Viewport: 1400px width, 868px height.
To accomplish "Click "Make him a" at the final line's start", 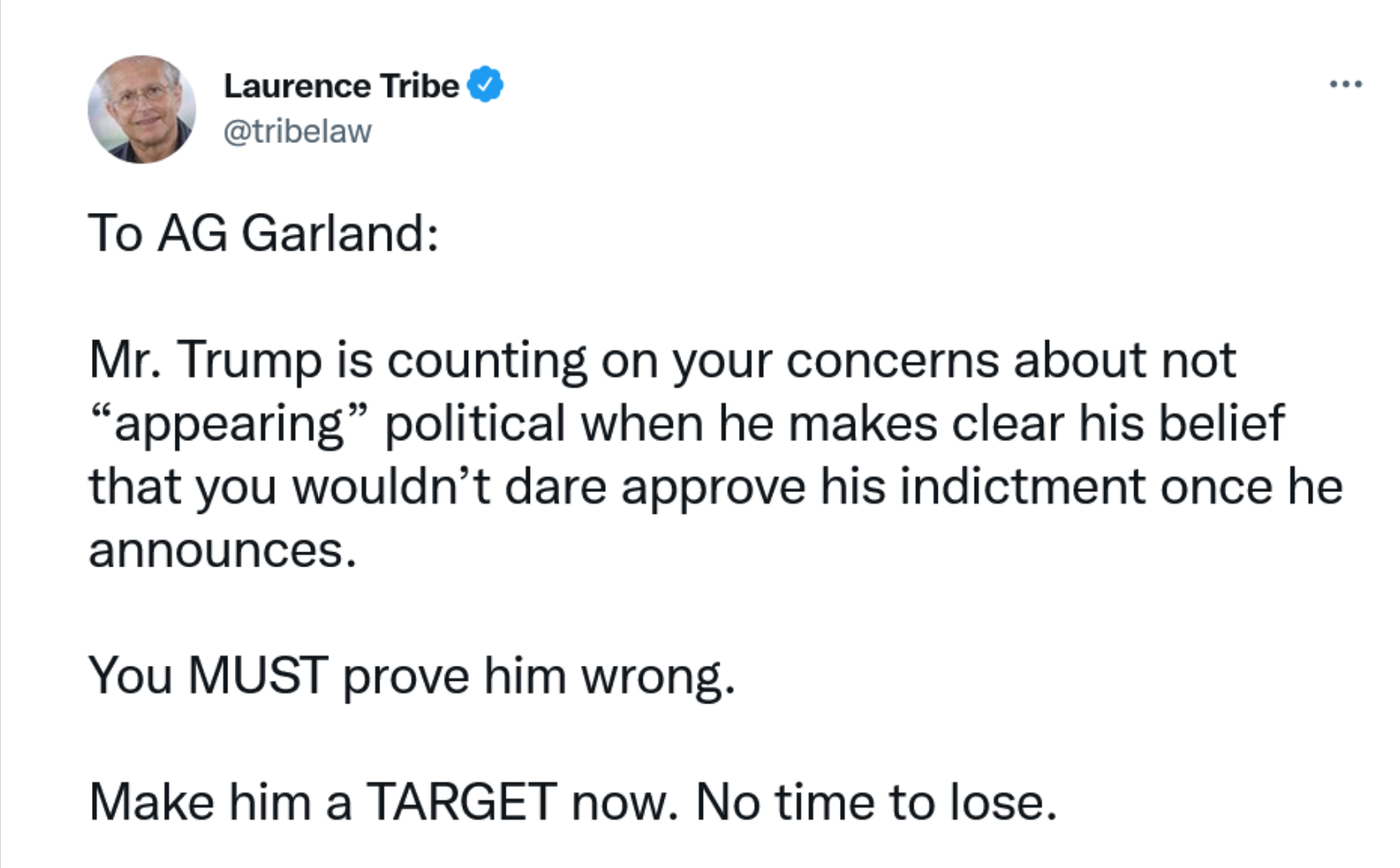I will [221, 802].
